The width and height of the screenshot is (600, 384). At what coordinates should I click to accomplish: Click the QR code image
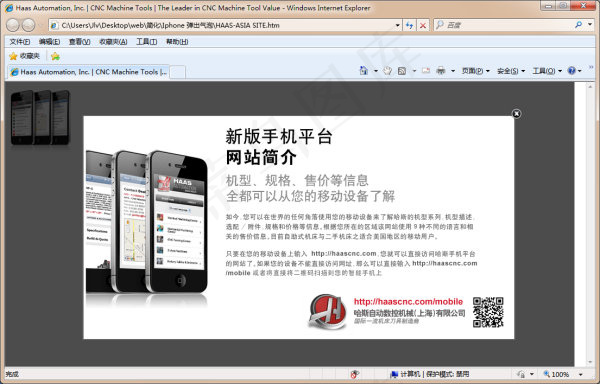(488, 312)
